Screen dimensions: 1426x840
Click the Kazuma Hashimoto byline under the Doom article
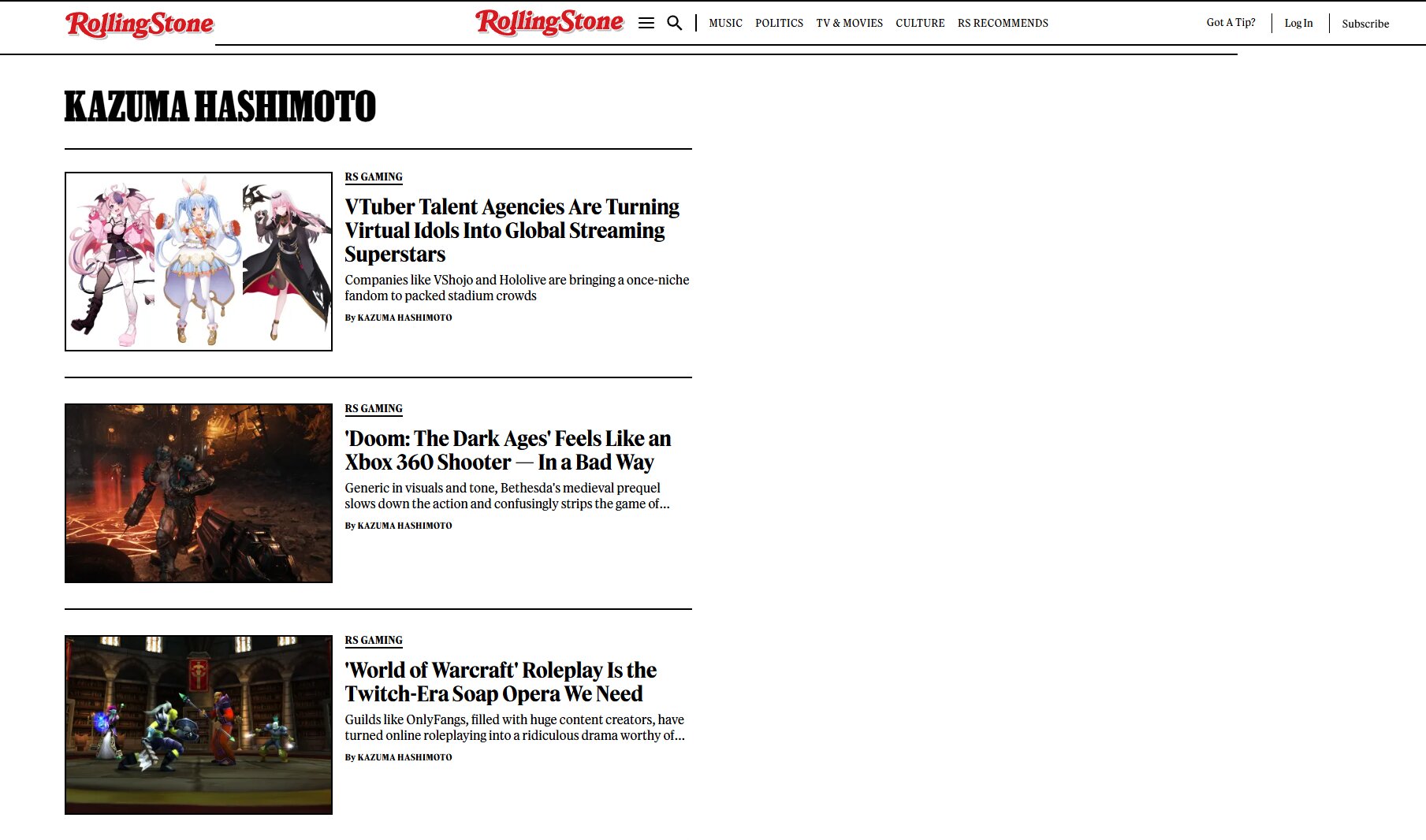(404, 526)
